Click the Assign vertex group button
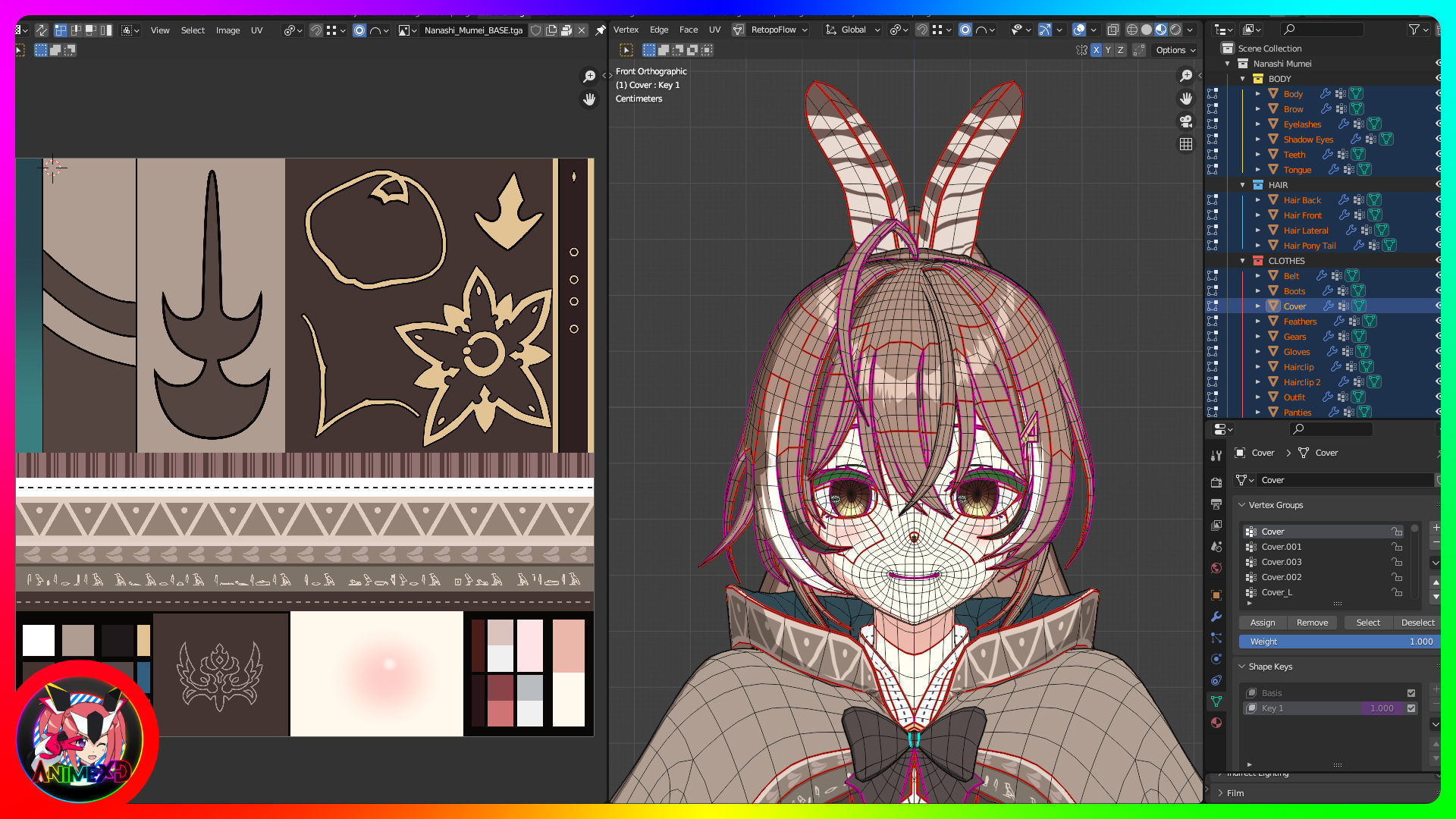This screenshot has height=819, width=1456. (x=1263, y=623)
